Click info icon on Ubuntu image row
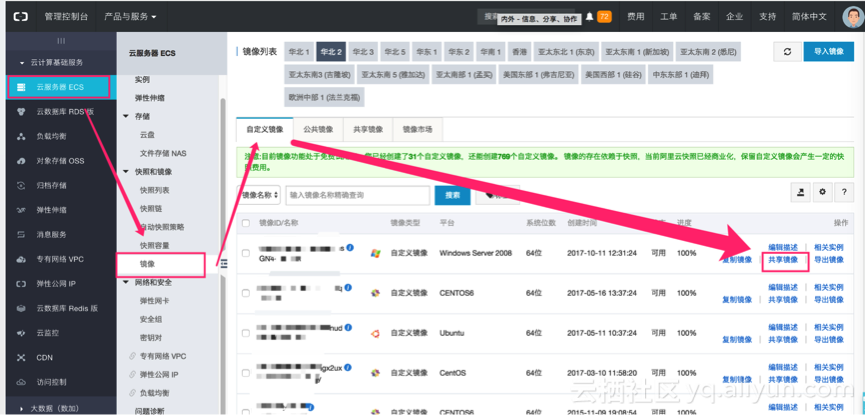866x415 pixels. click(x=348, y=328)
